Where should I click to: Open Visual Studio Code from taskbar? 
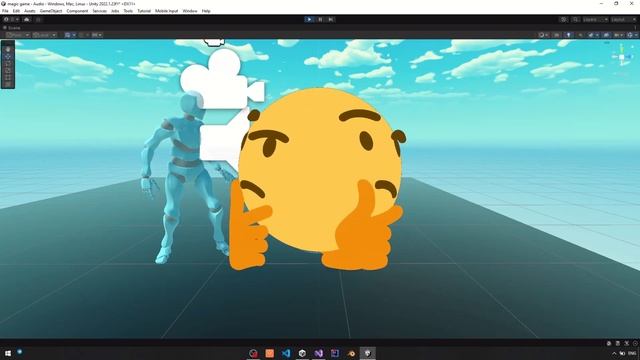pos(286,353)
